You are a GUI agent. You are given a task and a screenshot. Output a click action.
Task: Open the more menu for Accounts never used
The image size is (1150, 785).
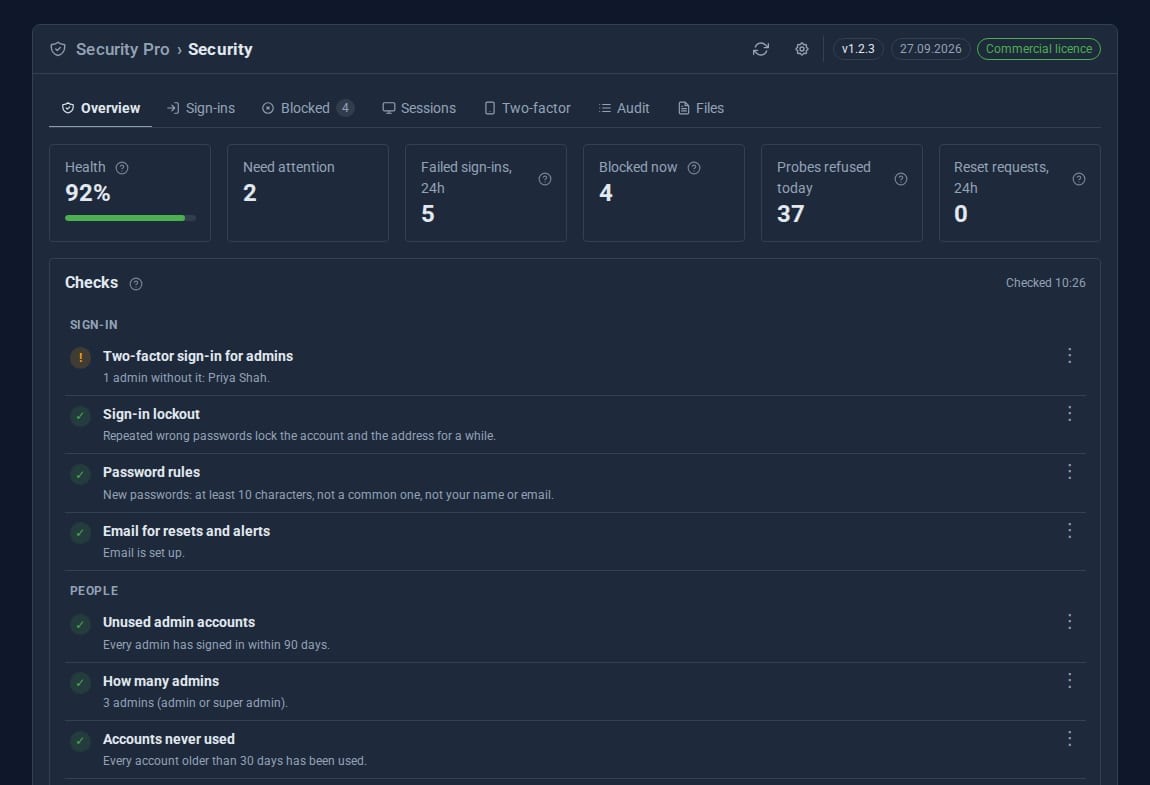(1069, 739)
